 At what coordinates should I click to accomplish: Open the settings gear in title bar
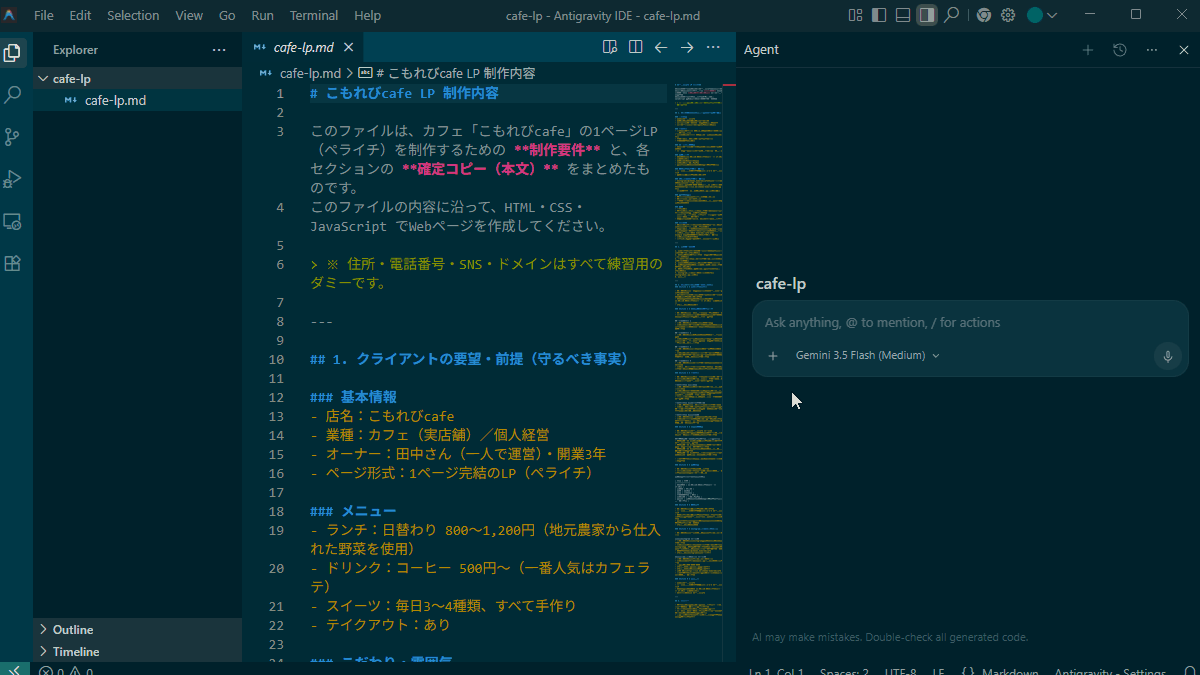[1008, 15]
